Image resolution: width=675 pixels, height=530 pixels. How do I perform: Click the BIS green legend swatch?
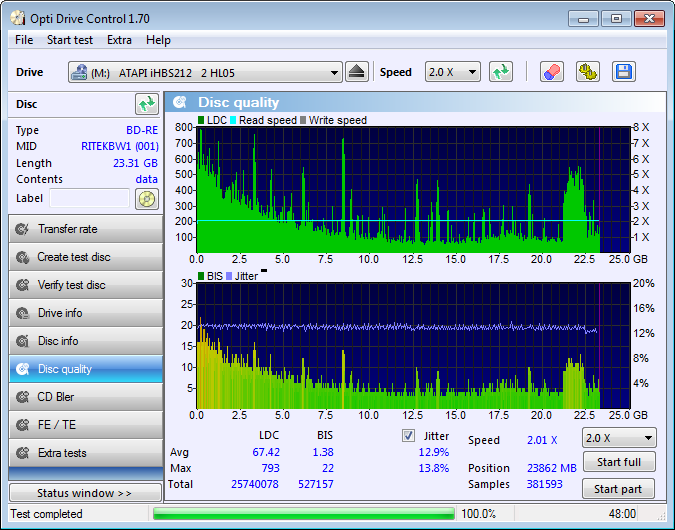tap(201, 276)
